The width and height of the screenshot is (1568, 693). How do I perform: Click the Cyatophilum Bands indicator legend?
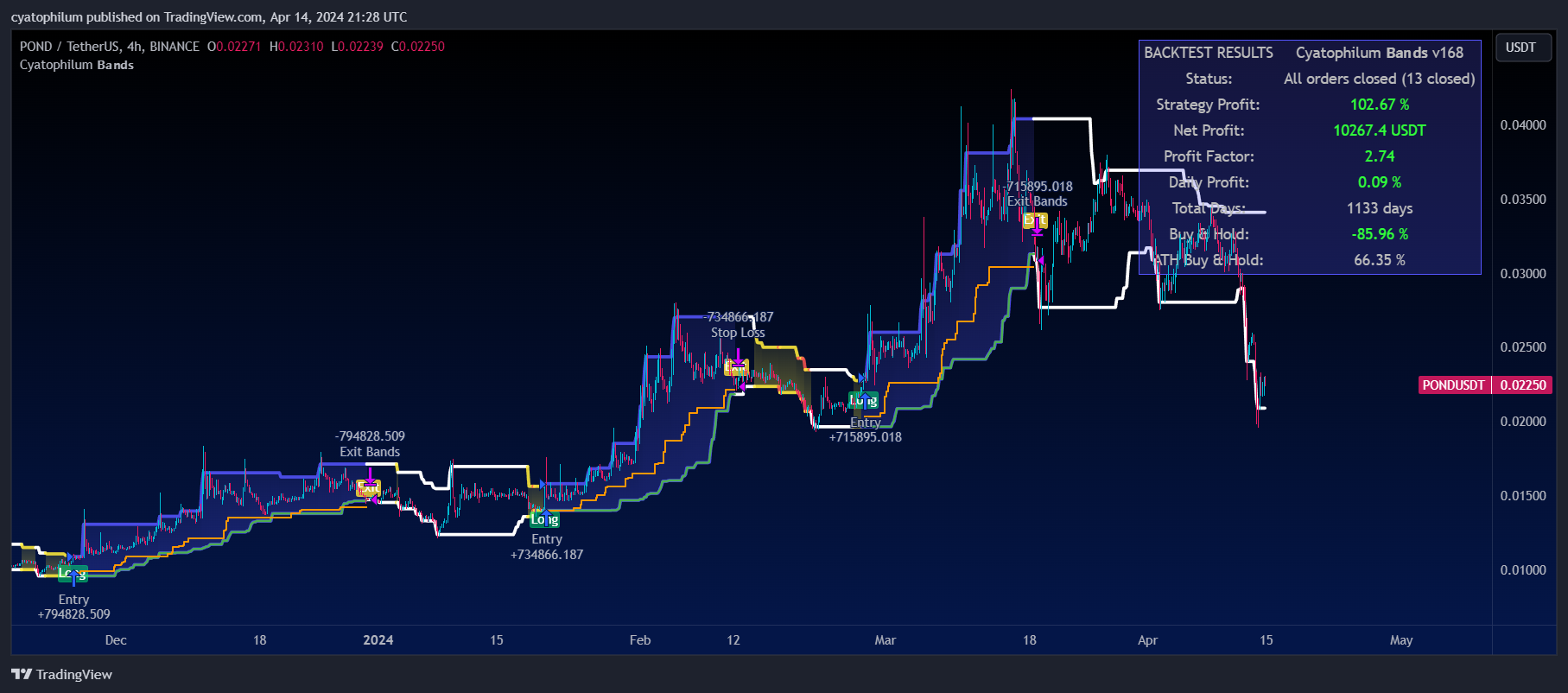point(77,65)
